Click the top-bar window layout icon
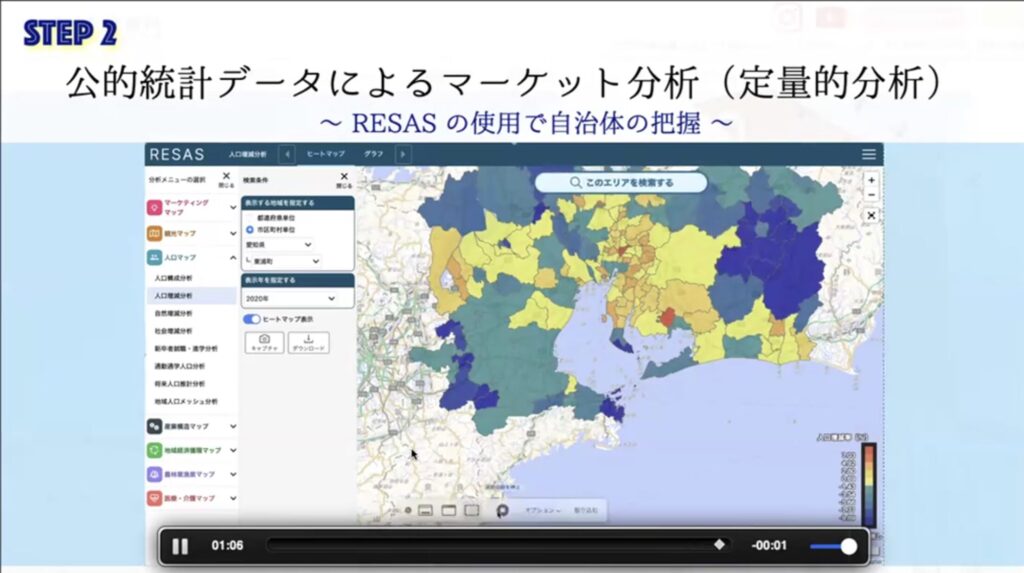 (449, 510)
